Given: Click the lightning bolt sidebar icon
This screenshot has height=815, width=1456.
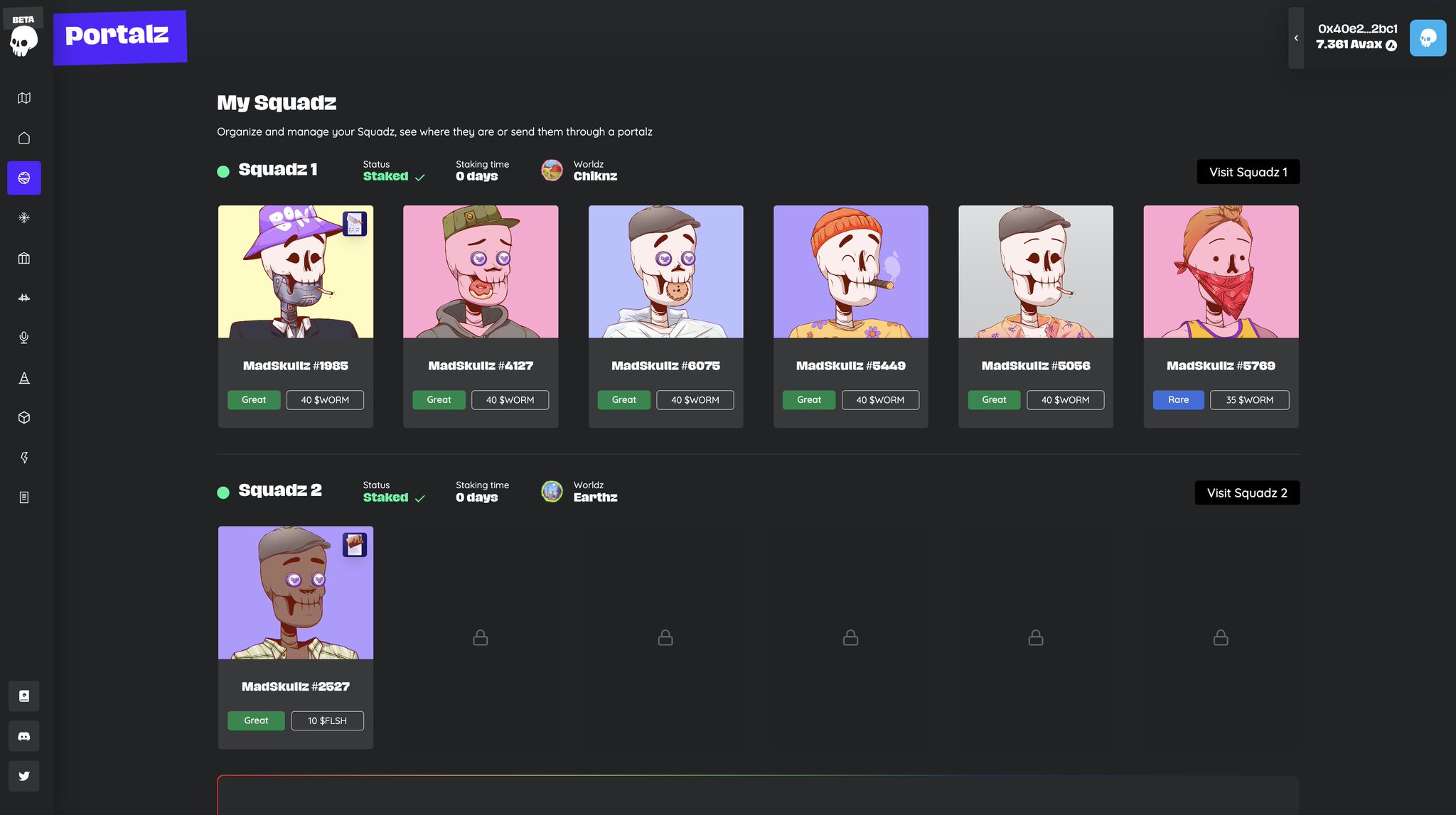Looking at the screenshot, I should 24,458.
